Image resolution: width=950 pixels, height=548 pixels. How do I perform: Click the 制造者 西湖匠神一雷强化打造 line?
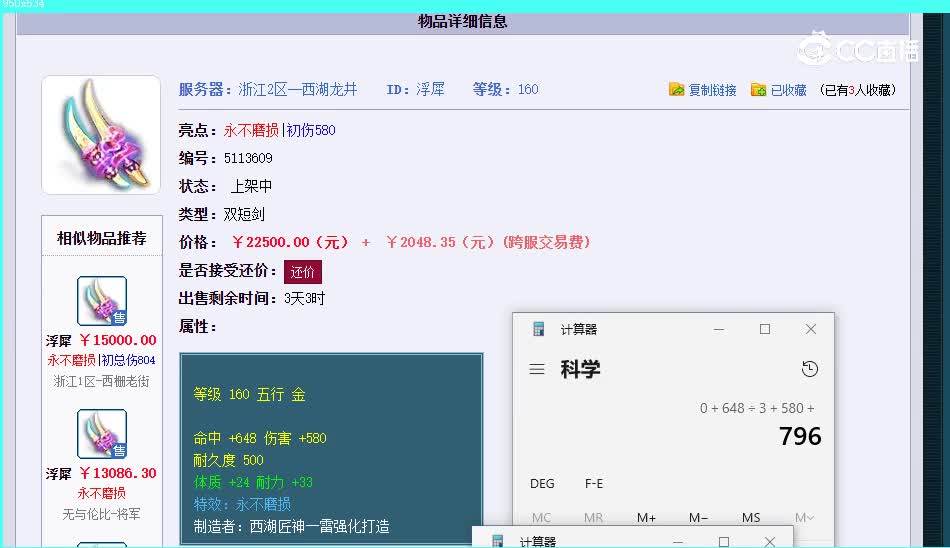click(291, 526)
